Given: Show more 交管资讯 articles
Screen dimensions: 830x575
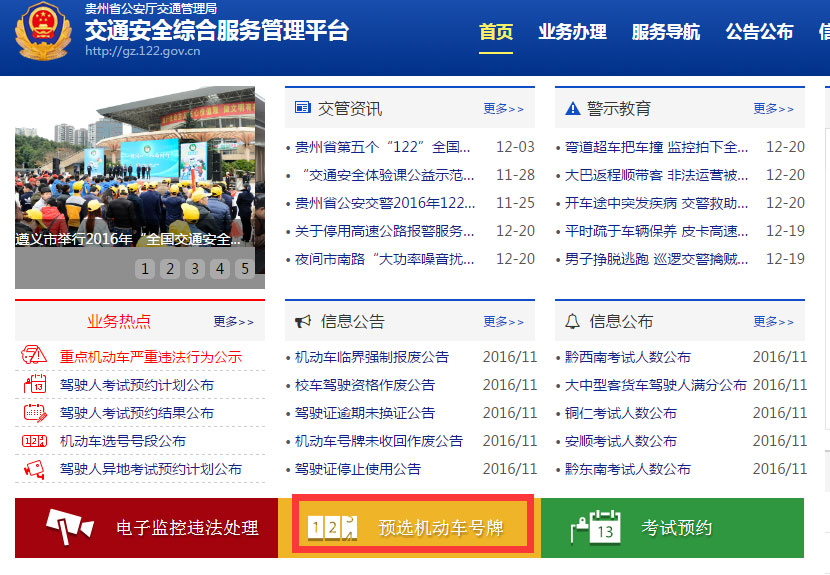Looking at the screenshot, I should (503, 109).
